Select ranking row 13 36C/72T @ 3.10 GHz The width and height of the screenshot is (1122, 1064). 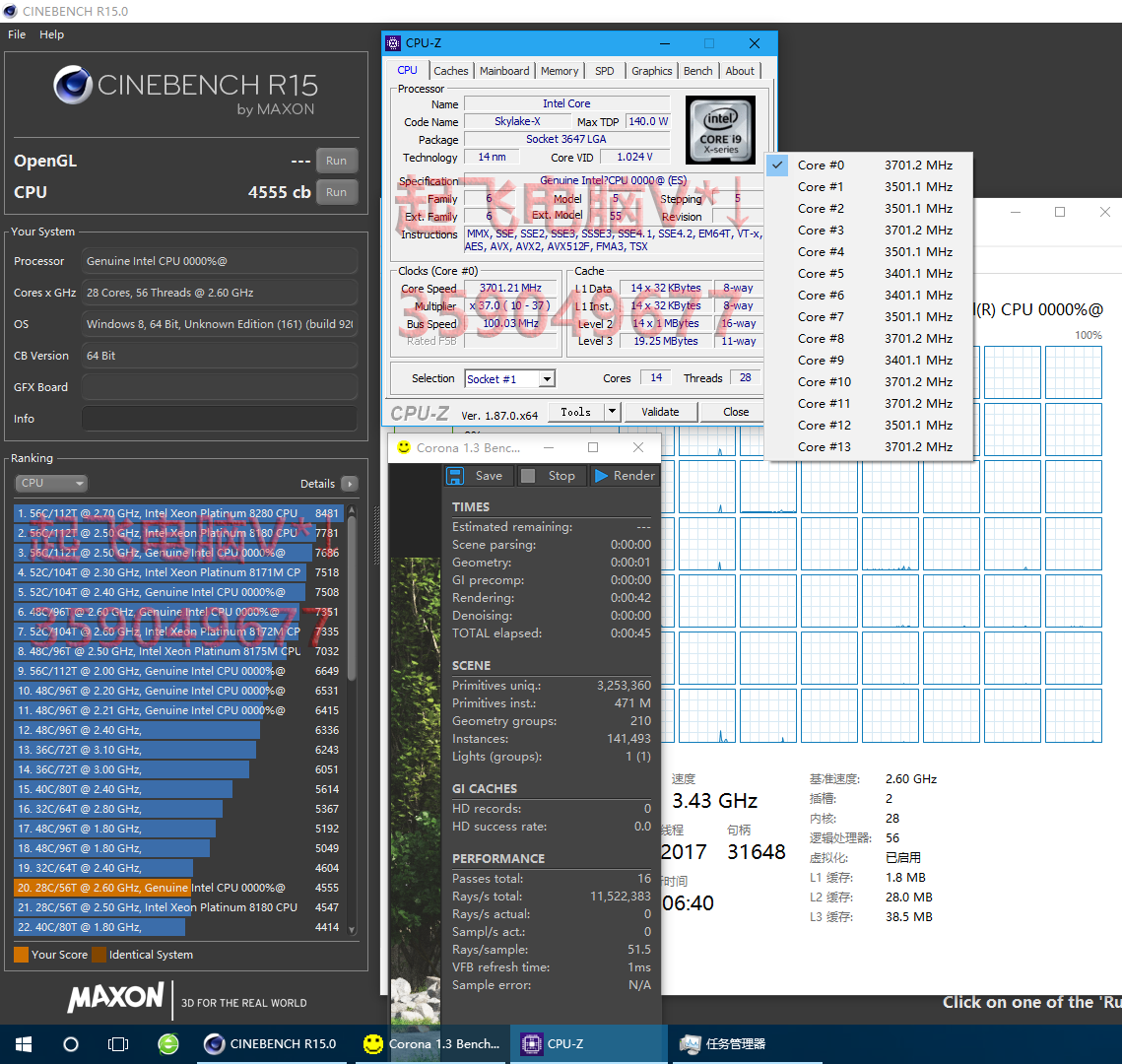[x=178, y=750]
